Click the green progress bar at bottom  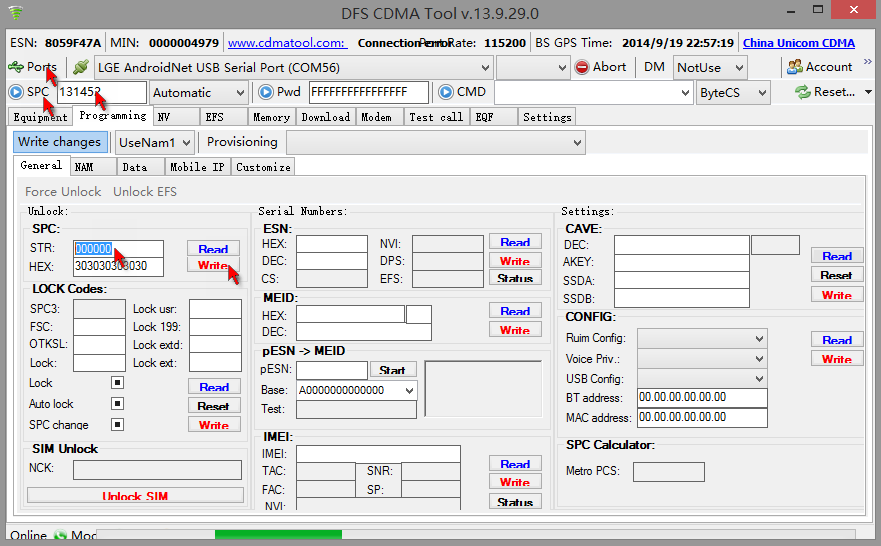[278, 536]
